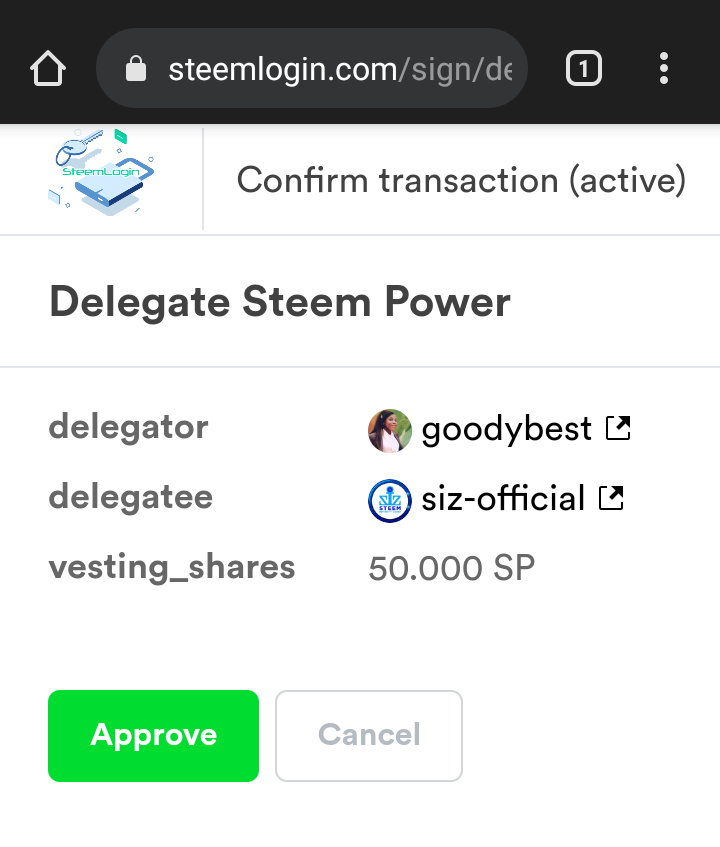Tap the browser home icon

pos(48,69)
